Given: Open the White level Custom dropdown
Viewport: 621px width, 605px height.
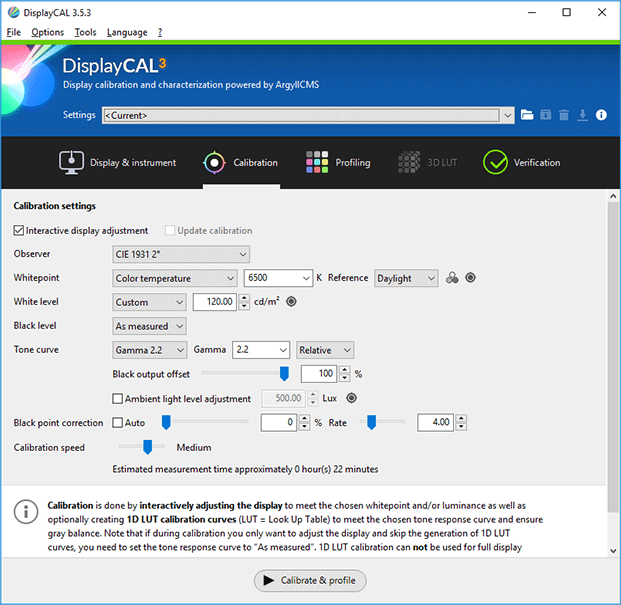Looking at the screenshot, I should [149, 302].
